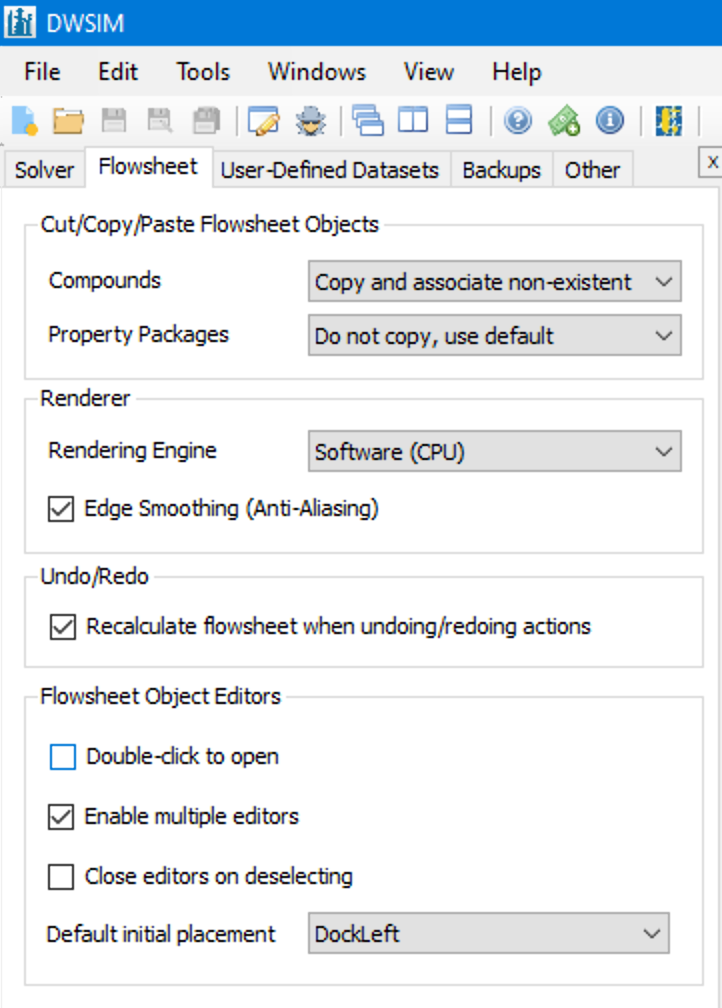This screenshot has height=1008, width=722.
Task: Switch to the Backups tab
Action: click(501, 169)
